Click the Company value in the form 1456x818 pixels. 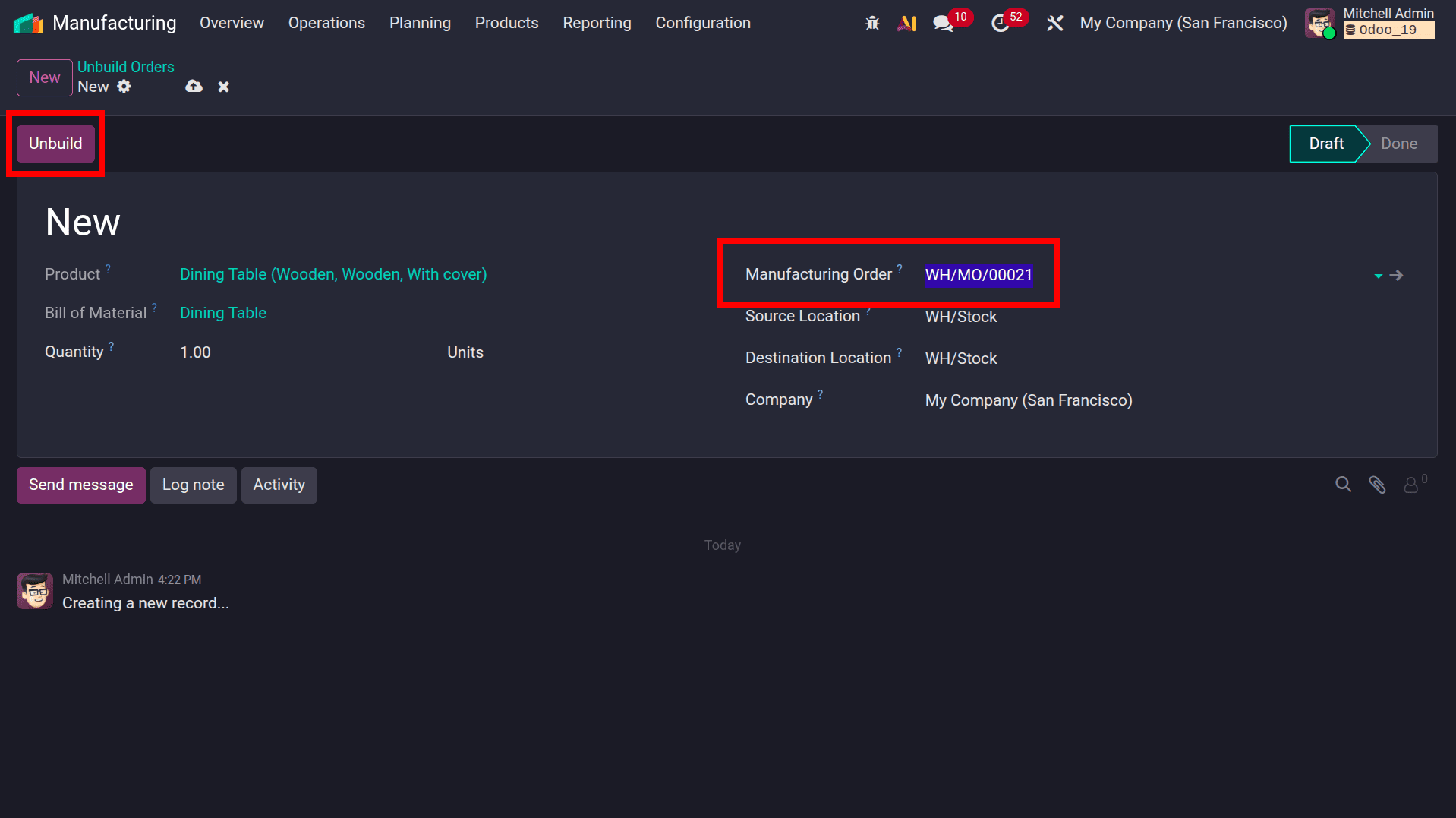point(1029,400)
